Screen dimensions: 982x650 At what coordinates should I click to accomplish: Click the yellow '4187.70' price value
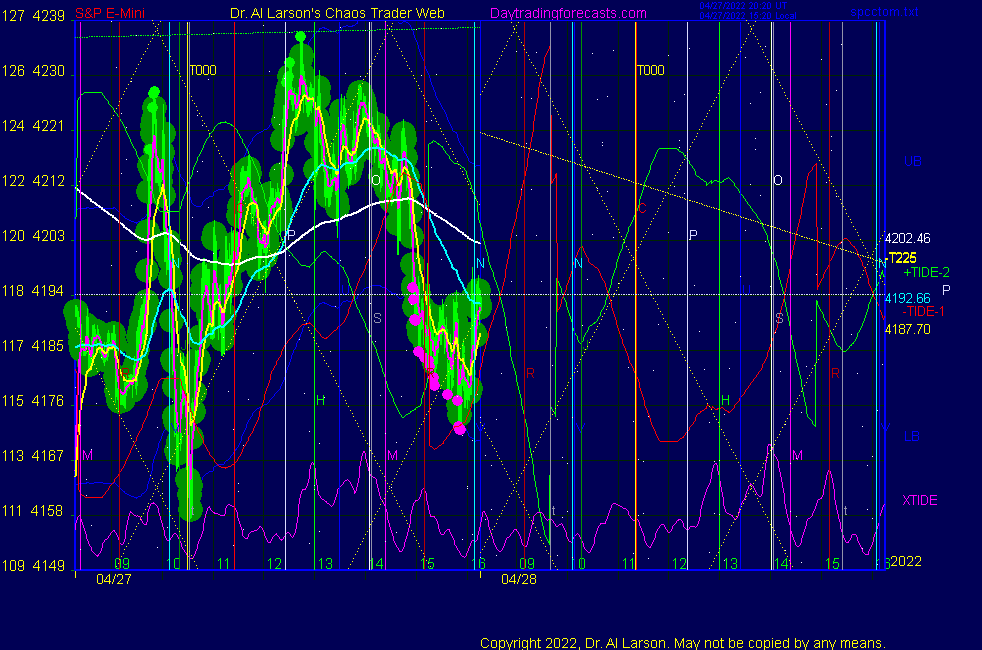click(907, 329)
